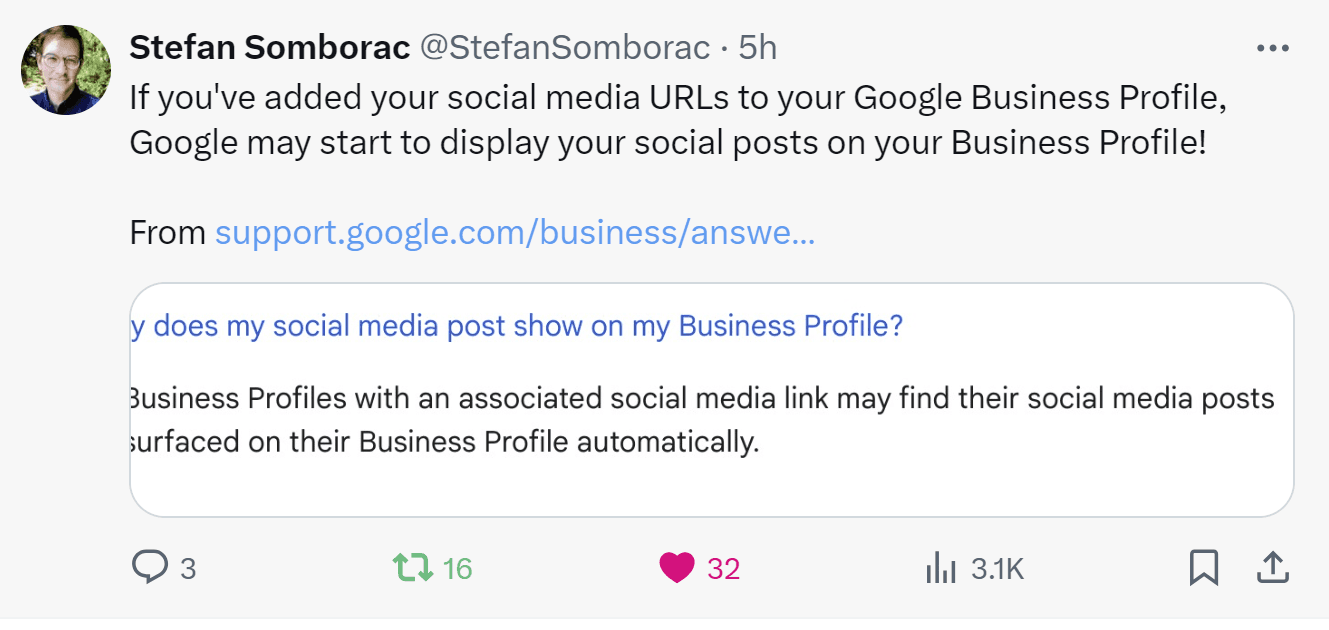Open the view analytics bar chart icon
The width and height of the screenshot is (1329, 630).
[940, 569]
